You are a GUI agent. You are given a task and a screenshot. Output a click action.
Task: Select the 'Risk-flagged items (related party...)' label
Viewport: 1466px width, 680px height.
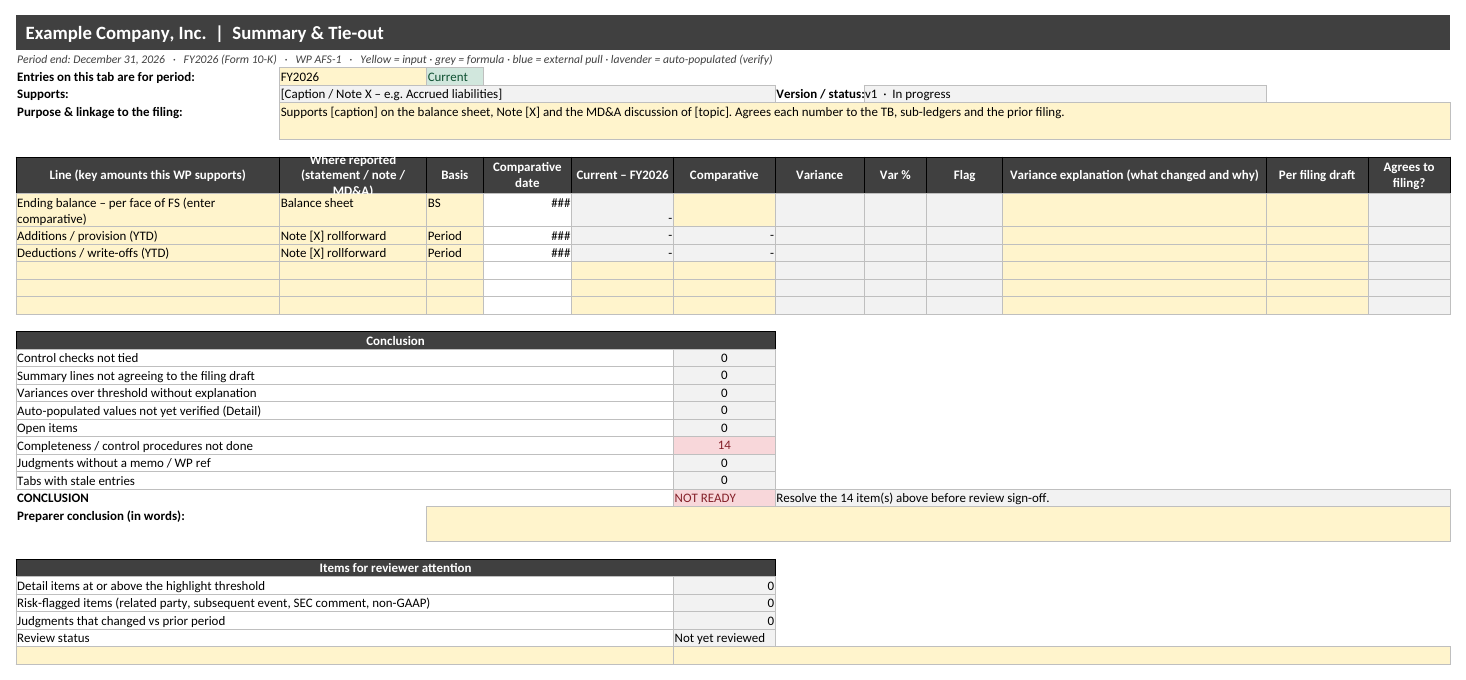pyautogui.click(x=345, y=603)
